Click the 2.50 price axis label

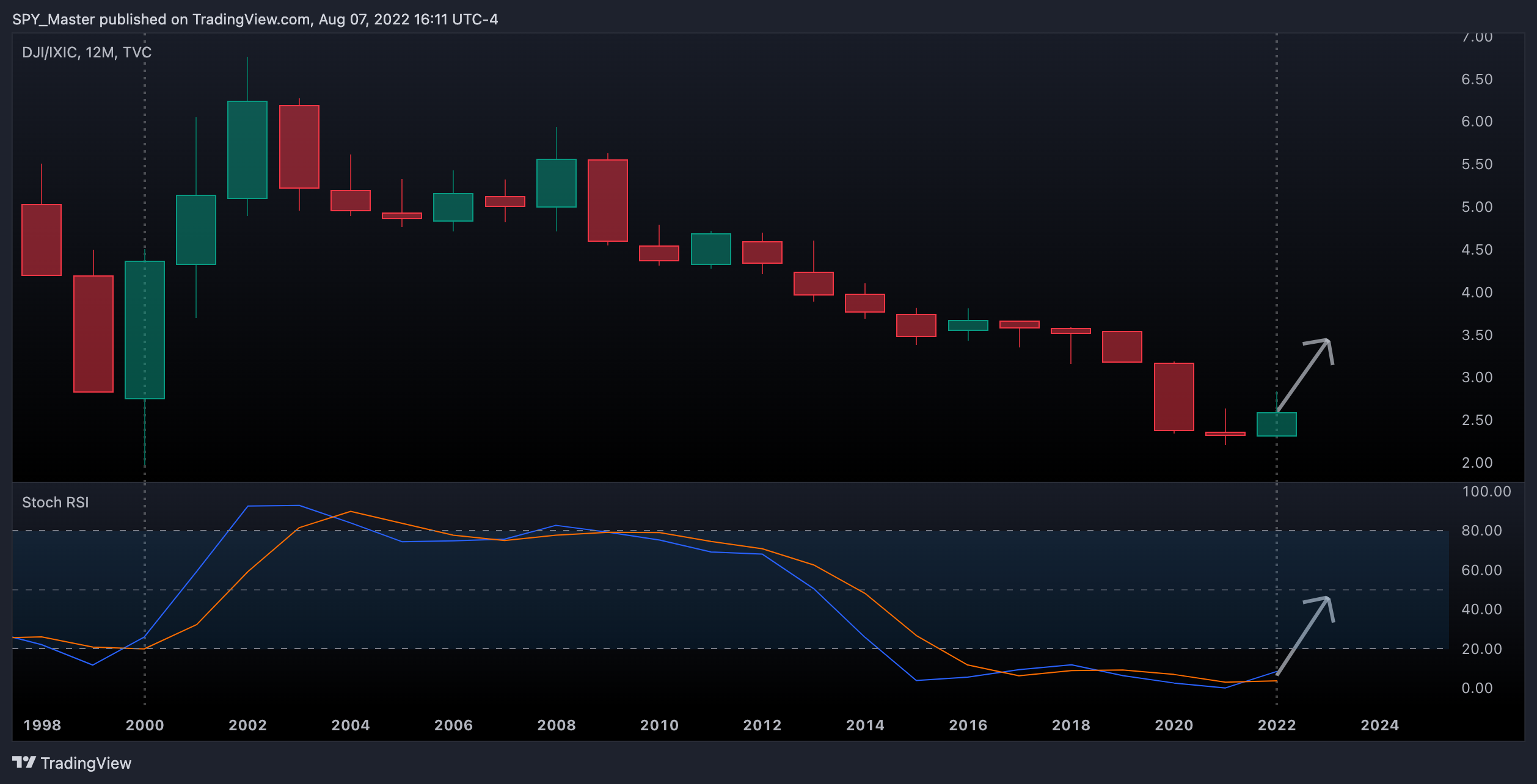1477,420
